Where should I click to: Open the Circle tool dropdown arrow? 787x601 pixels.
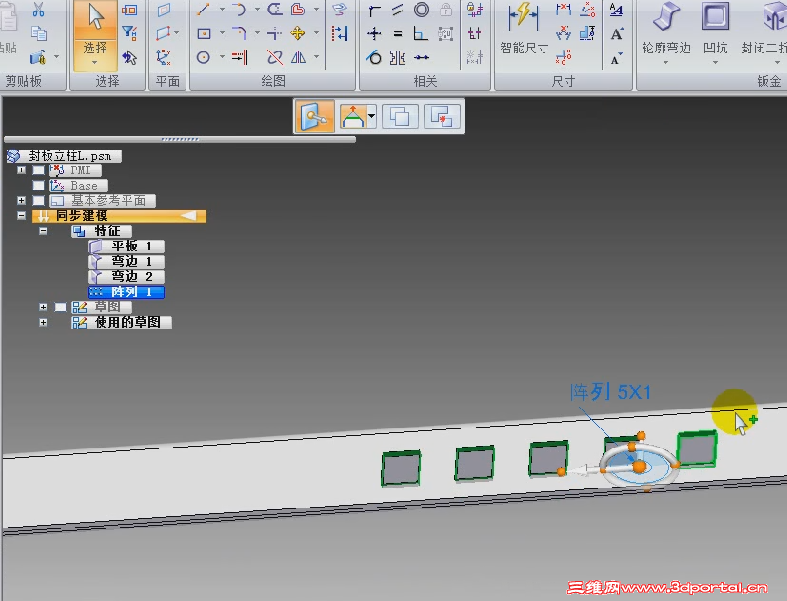click(x=221, y=57)
